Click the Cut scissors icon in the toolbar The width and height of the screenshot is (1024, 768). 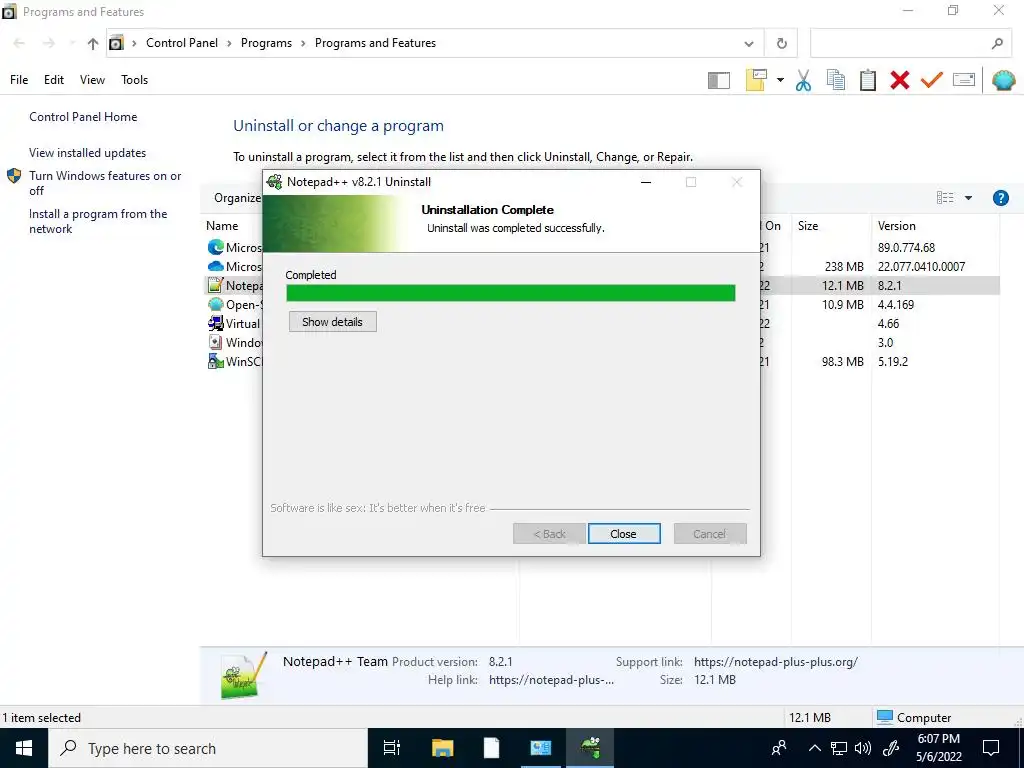[x=803, y=80]
